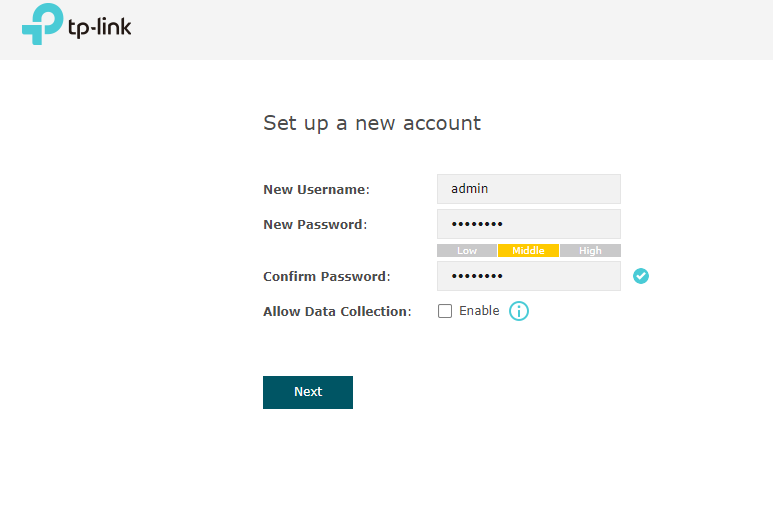The height and width of the screenshot is (514, 773).
Task: Click the Set up a new account heading
Action: [372, 123]
